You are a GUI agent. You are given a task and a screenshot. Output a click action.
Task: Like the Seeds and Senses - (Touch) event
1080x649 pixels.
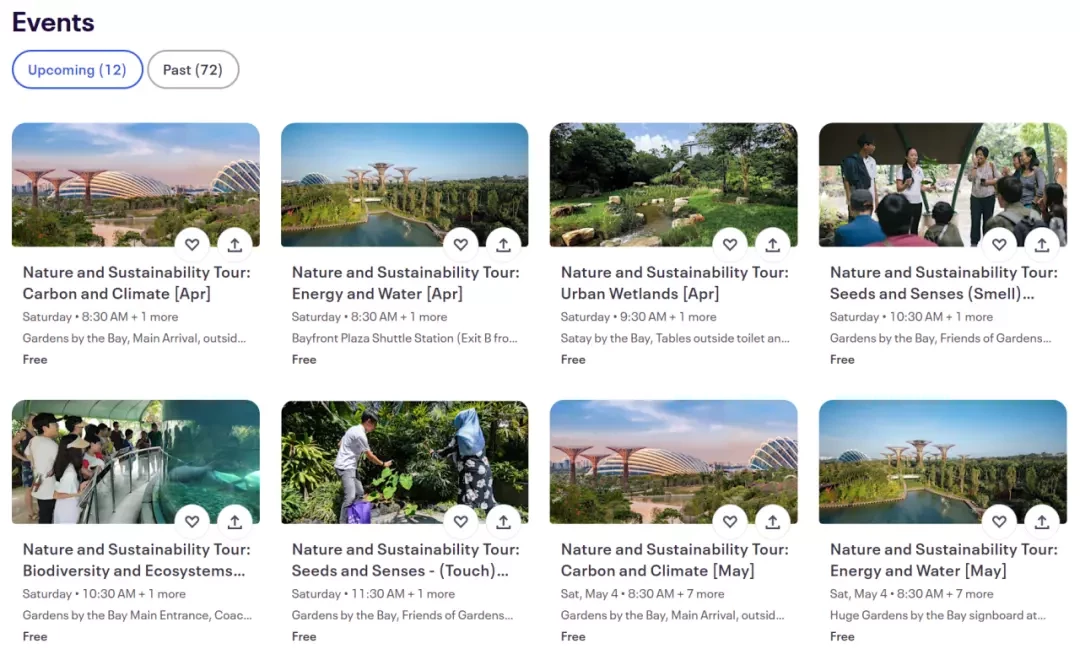pos(461,521)
